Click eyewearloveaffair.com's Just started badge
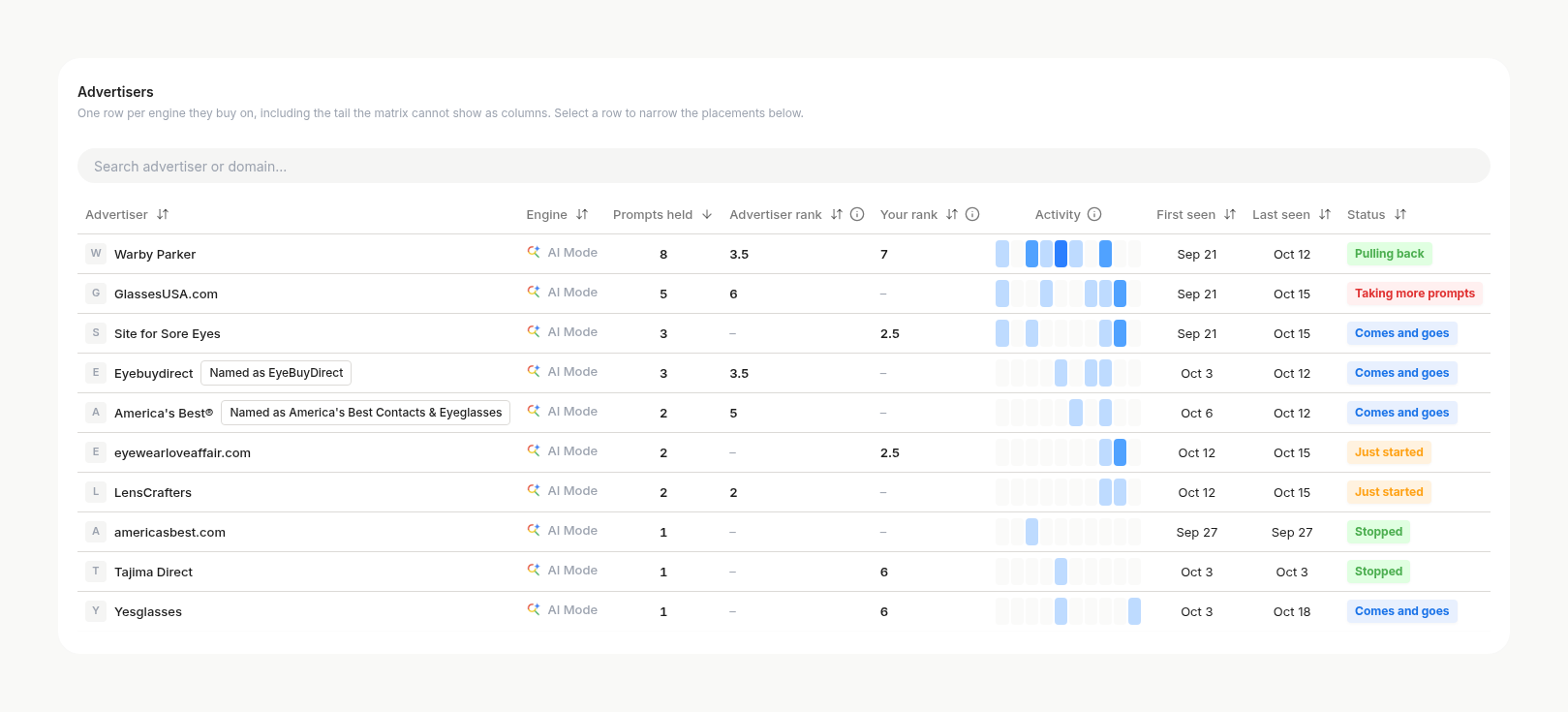This screenshot has width=1568, height=712. click(x=1389, y=452)
